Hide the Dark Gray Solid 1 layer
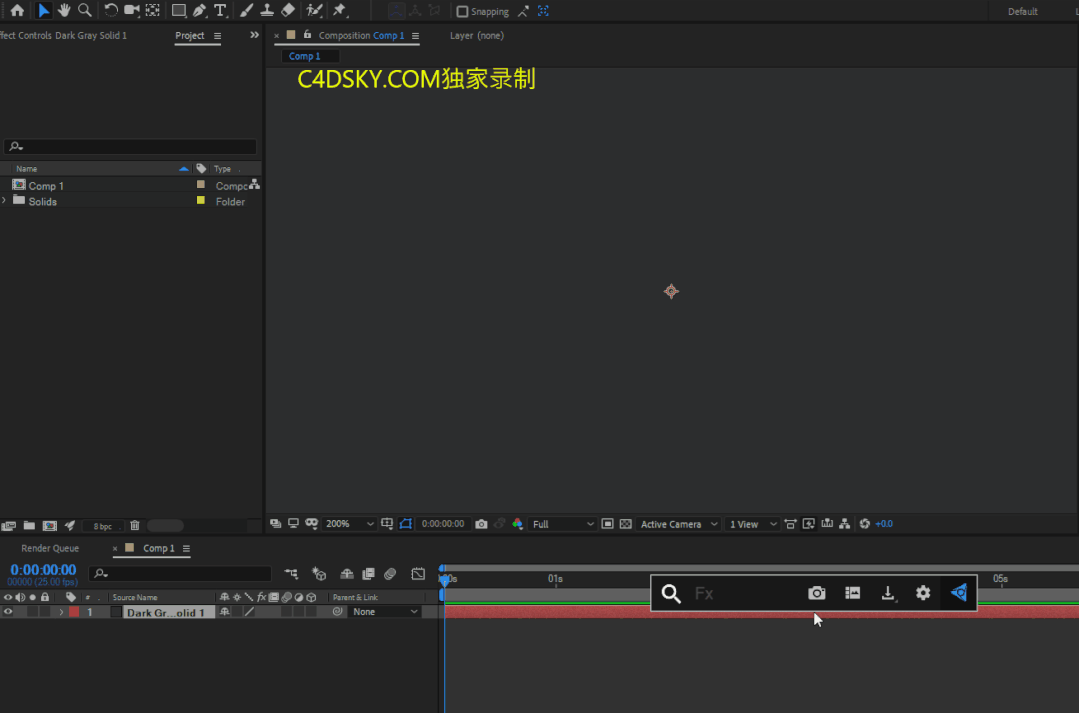 pos(8,612)
